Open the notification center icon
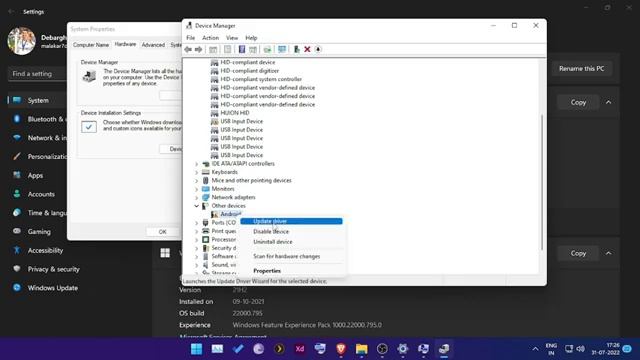 tap(627, 349)
